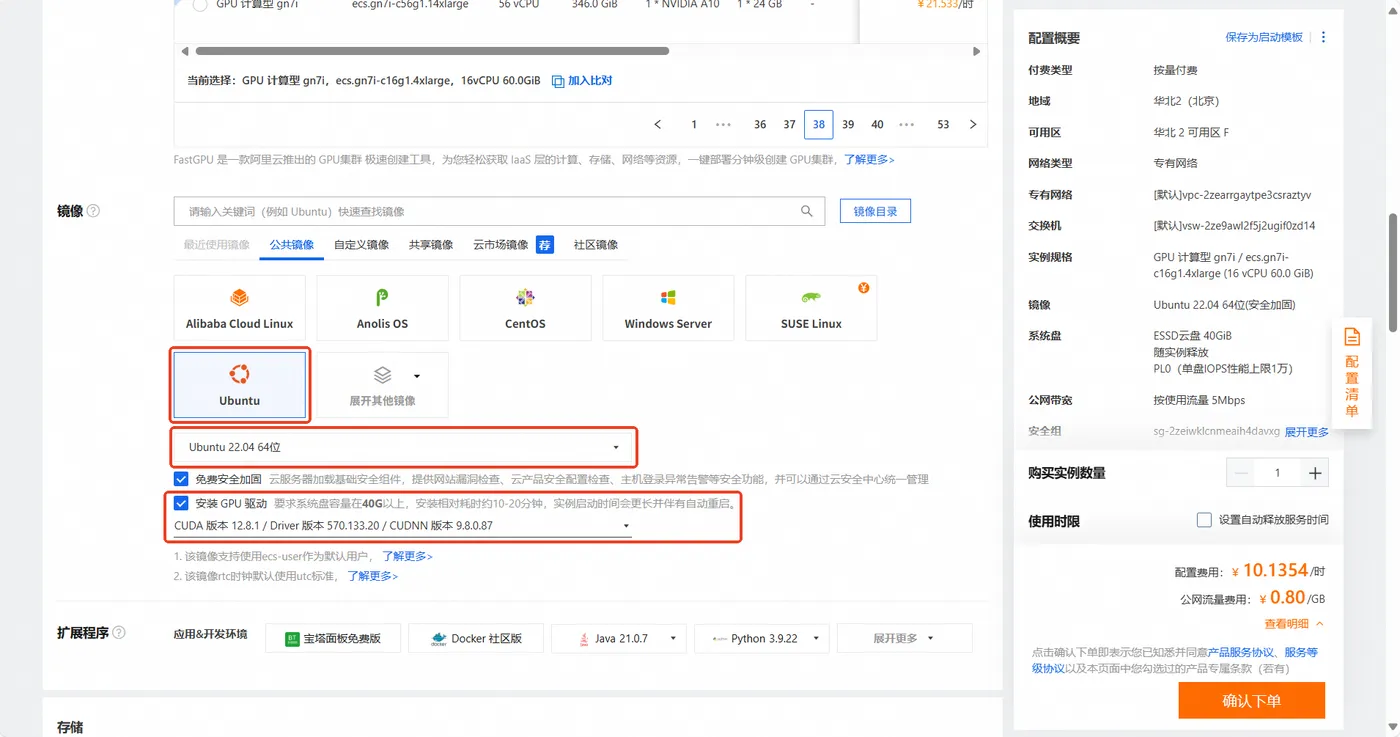Click the 加入比对 compare icon
The height and width of the screenshot is (737, 1400).
coord(558,81)
